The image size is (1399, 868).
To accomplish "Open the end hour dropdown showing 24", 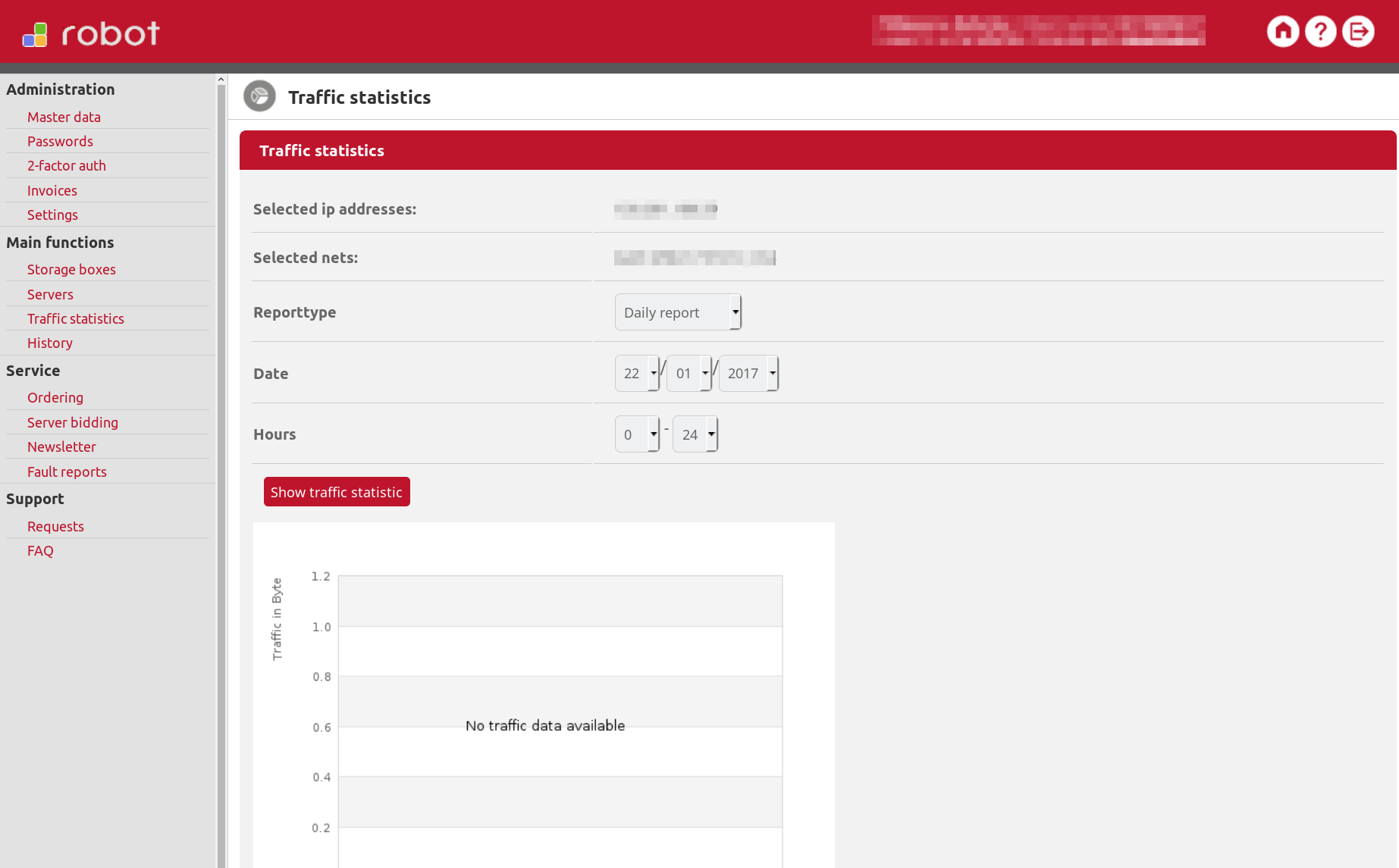I will [x=695, y=434].
